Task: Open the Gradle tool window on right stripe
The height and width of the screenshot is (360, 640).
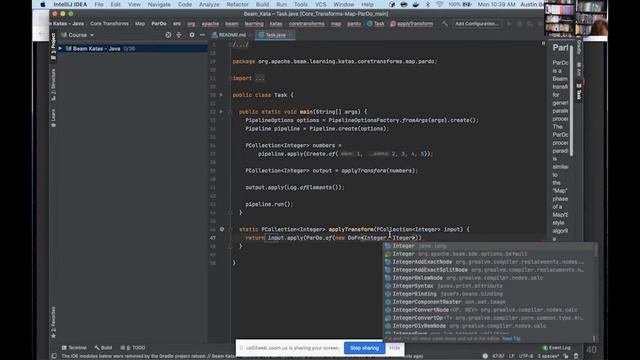Action: pyautogui.click(x=578, y=47)
